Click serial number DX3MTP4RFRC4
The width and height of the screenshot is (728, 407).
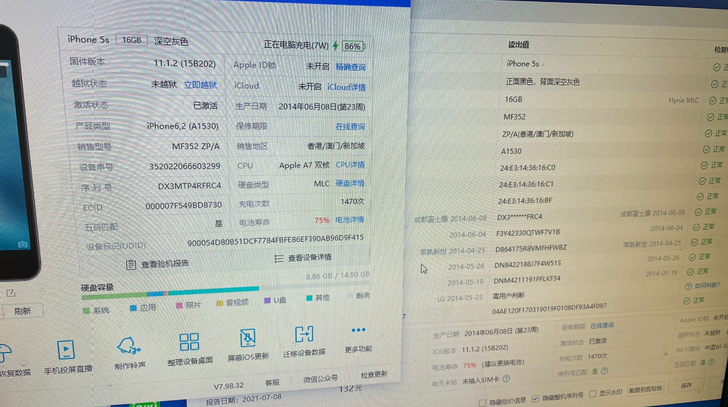point(189,186)
